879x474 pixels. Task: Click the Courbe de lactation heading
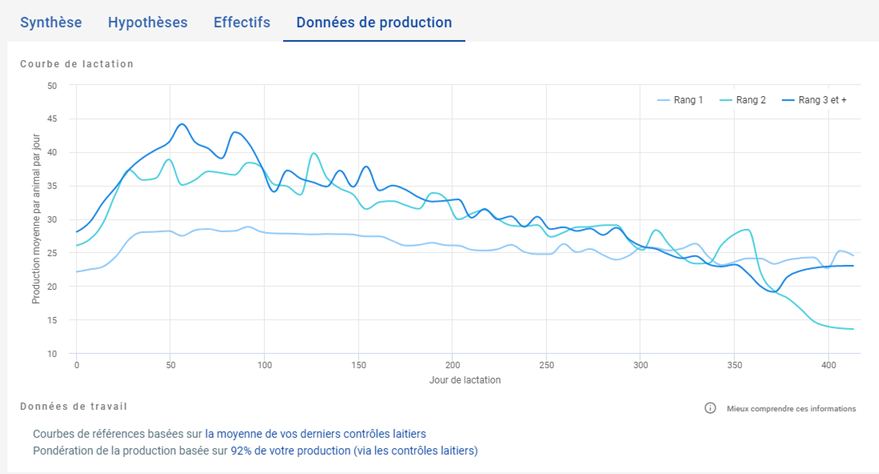[77, 64]
